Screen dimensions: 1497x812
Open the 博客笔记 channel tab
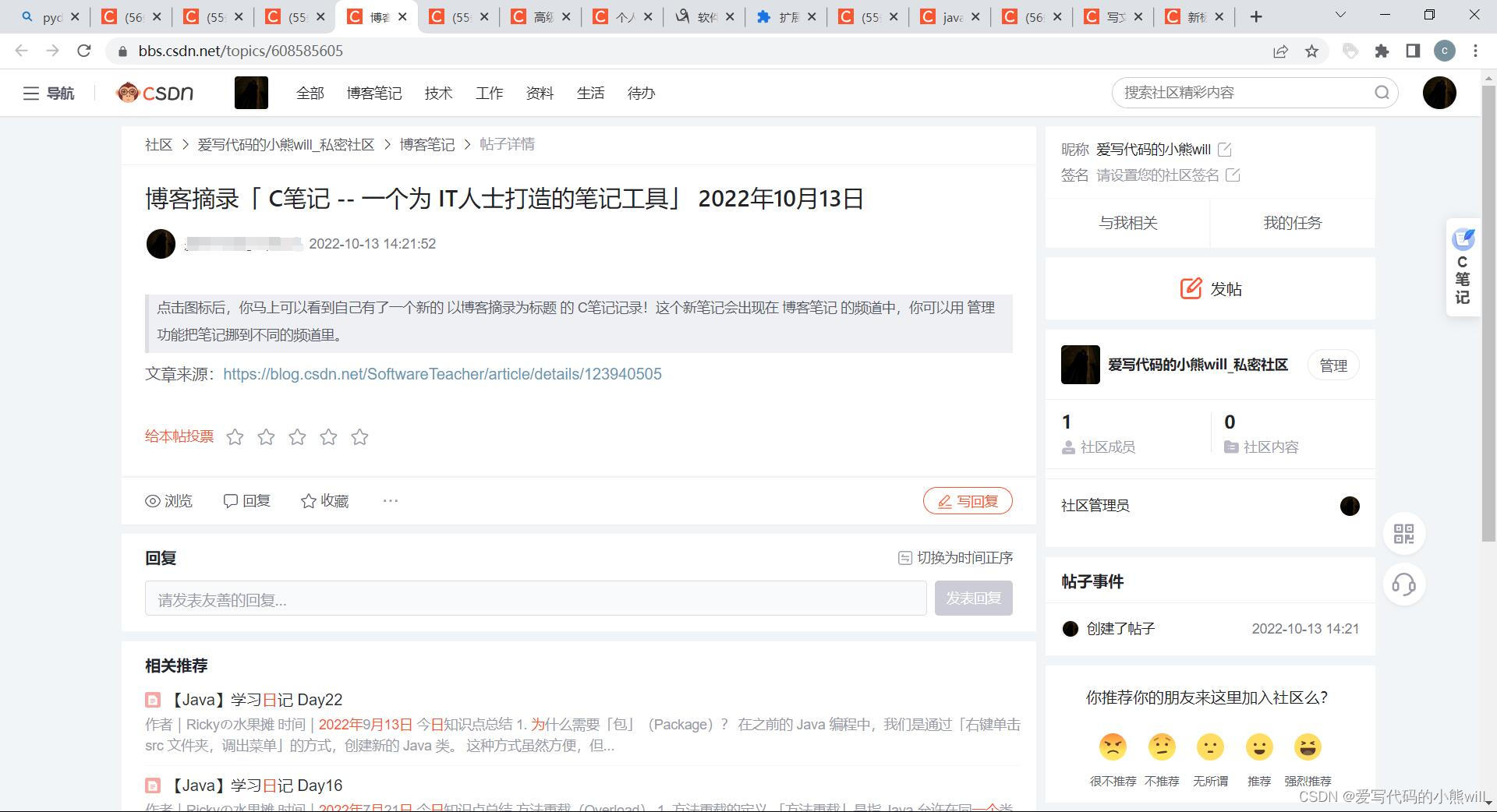pyautogui.click(x=374, y=93)
